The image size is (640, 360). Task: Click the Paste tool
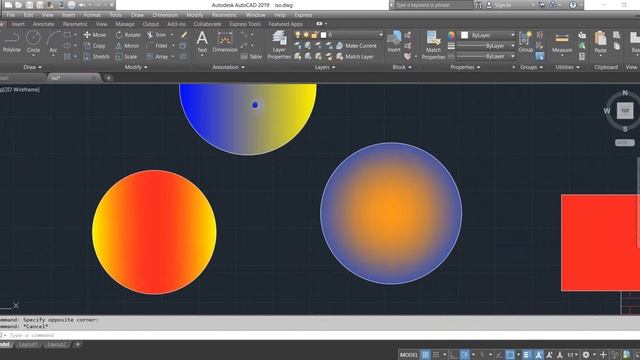(x=600, y=42)
